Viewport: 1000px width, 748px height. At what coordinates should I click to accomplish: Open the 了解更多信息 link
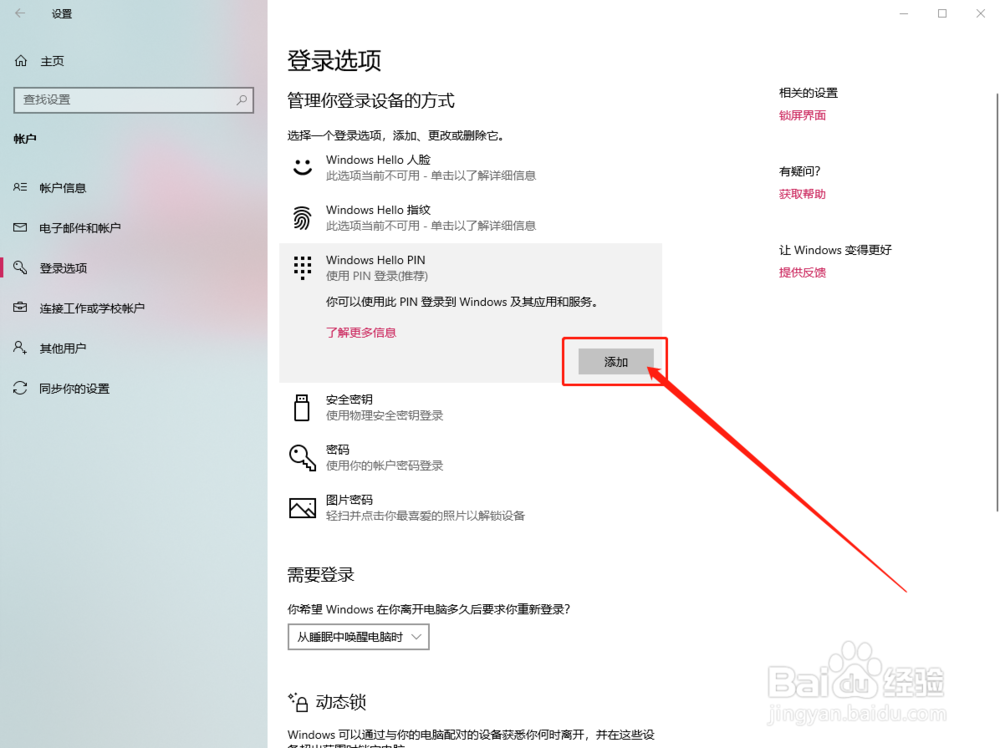coord(361,332)
